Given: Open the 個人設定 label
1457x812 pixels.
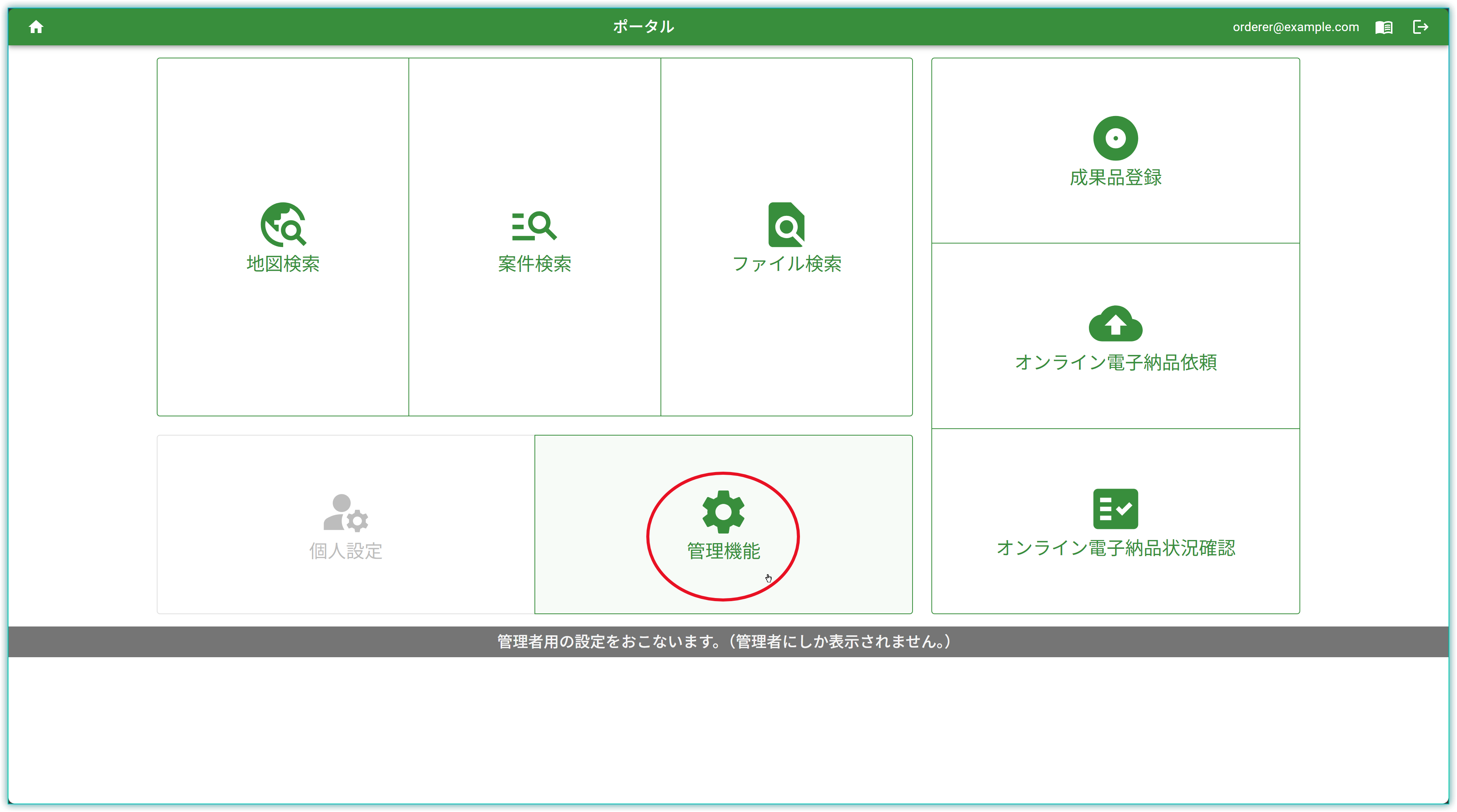Looking at the screenshot, I should click(345, 551).
